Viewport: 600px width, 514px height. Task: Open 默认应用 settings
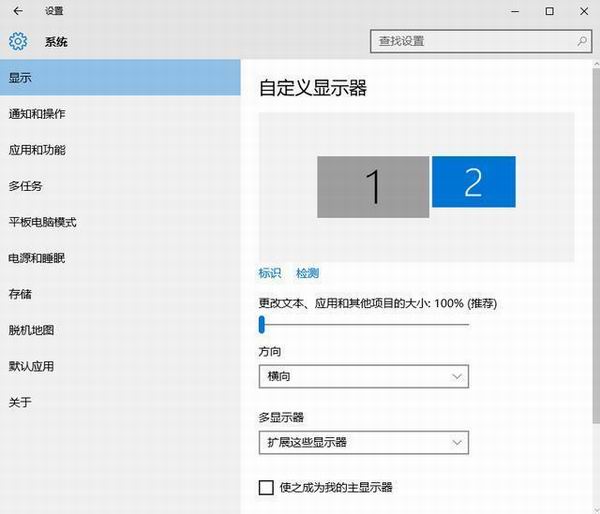pos(120,366)
